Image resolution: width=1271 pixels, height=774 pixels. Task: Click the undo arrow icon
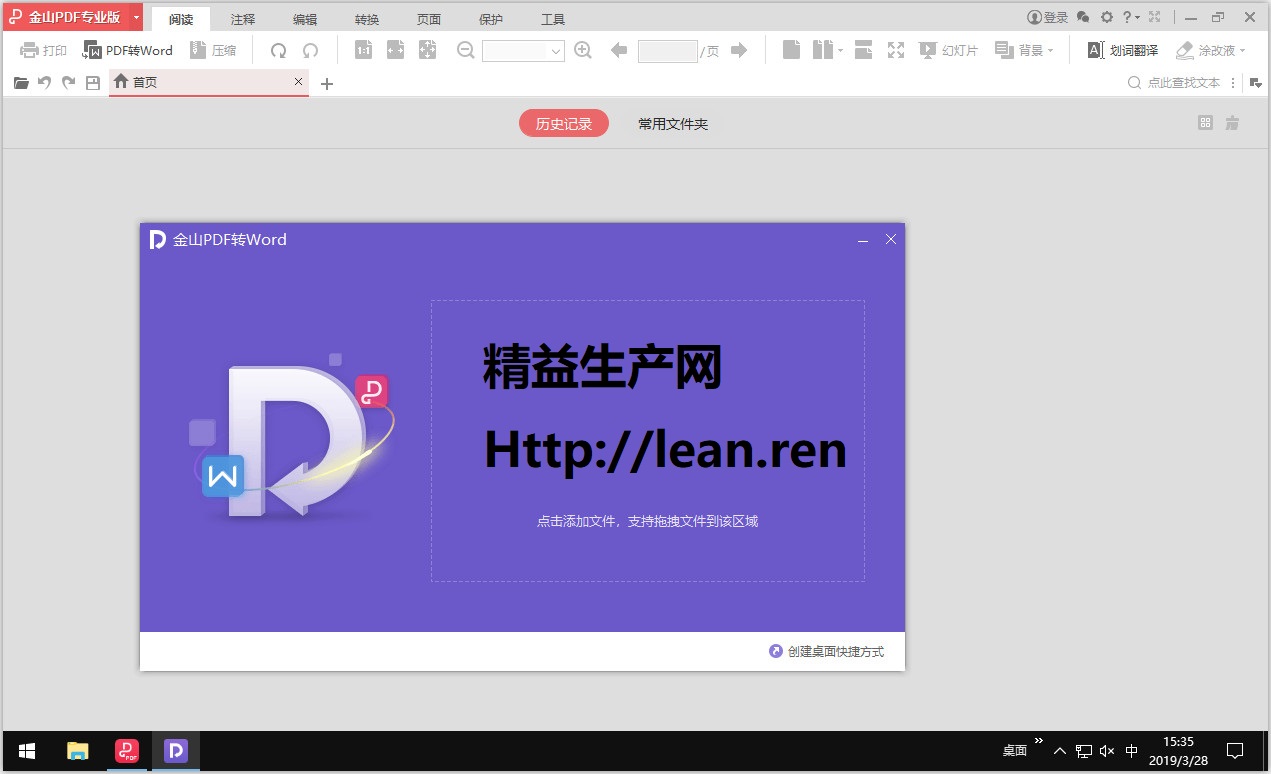coord(45,83)
